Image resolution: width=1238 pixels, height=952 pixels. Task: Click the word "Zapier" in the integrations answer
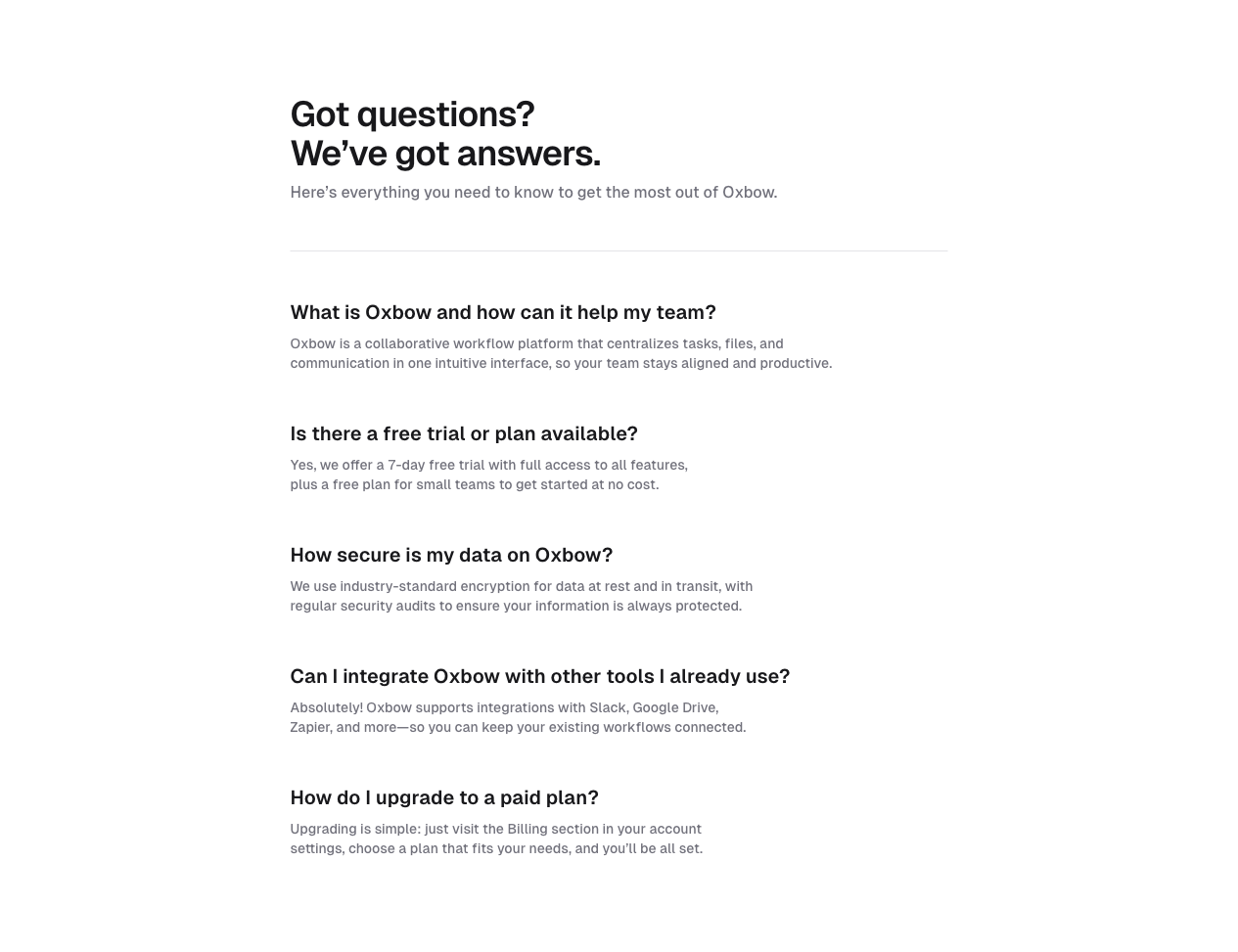(310, 727)
